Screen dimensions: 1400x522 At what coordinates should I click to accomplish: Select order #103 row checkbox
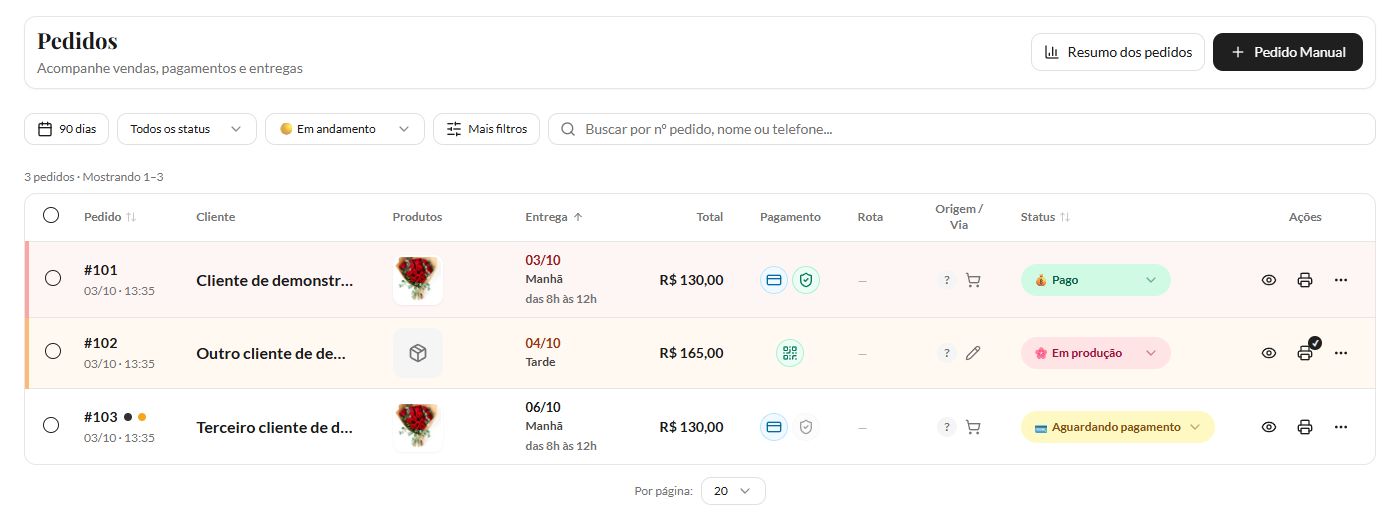[x=51, y=425]
